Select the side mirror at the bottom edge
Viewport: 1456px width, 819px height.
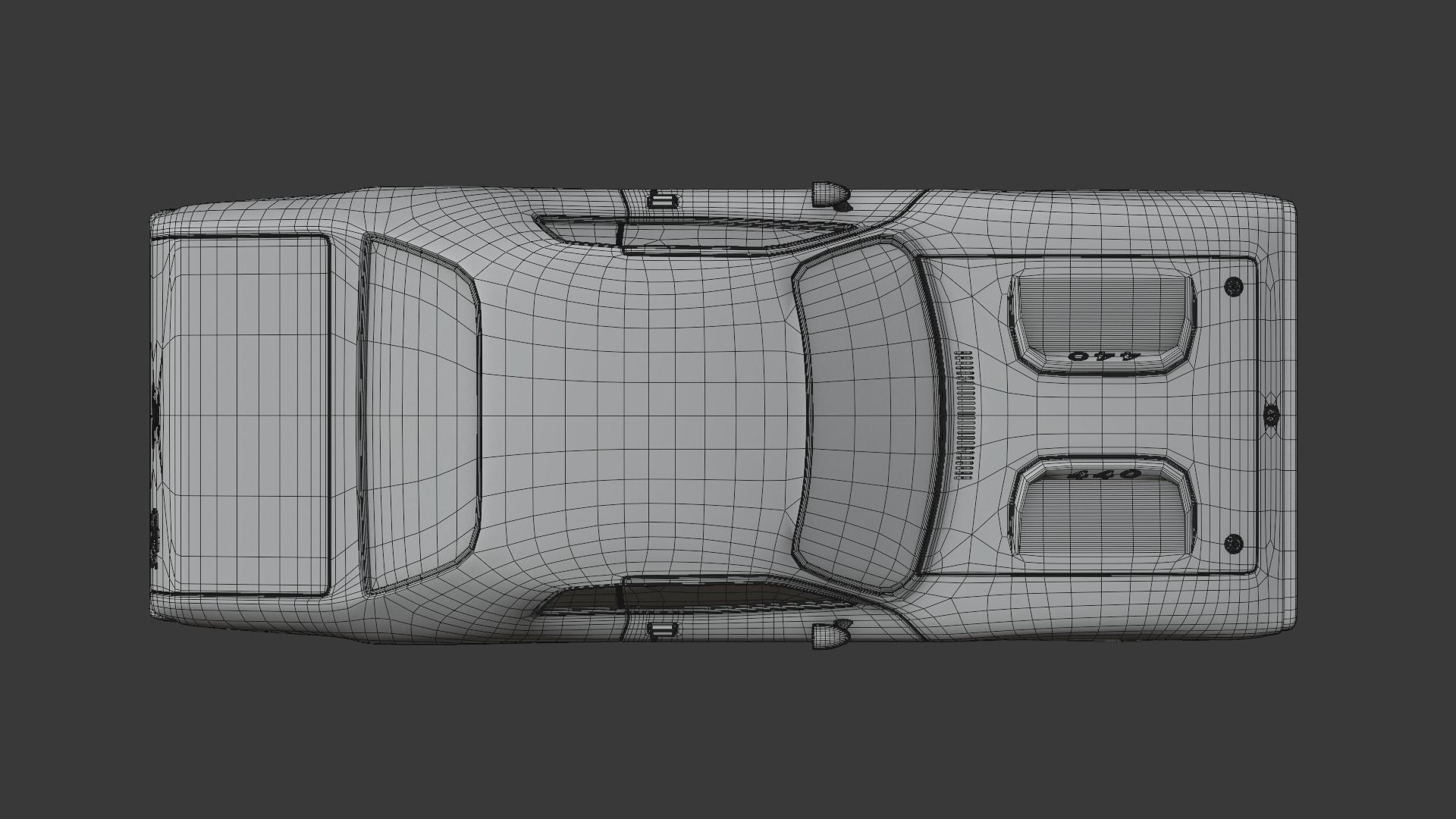tap(830, 635)
